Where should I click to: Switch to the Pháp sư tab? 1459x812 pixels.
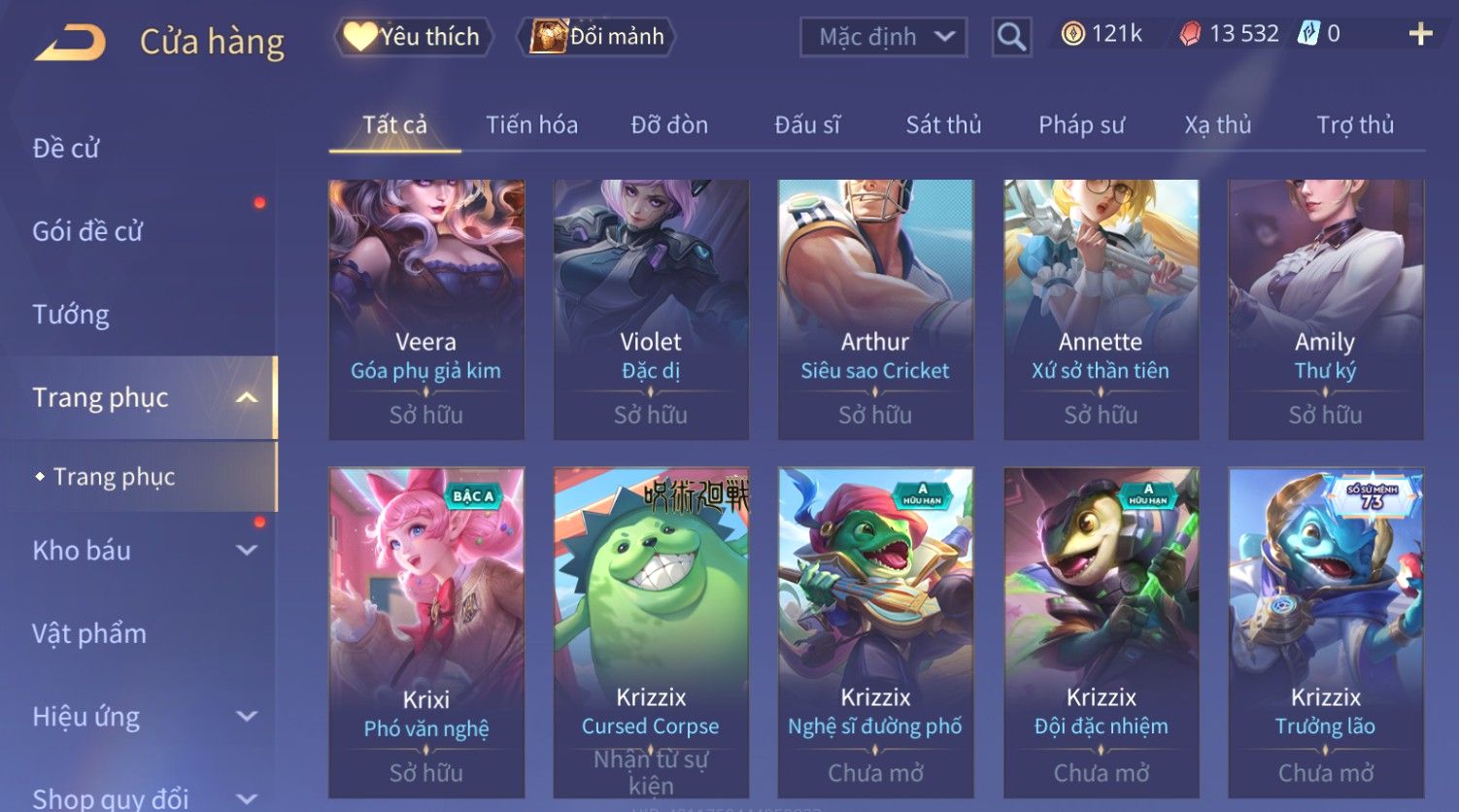[x=1081, y=124]
